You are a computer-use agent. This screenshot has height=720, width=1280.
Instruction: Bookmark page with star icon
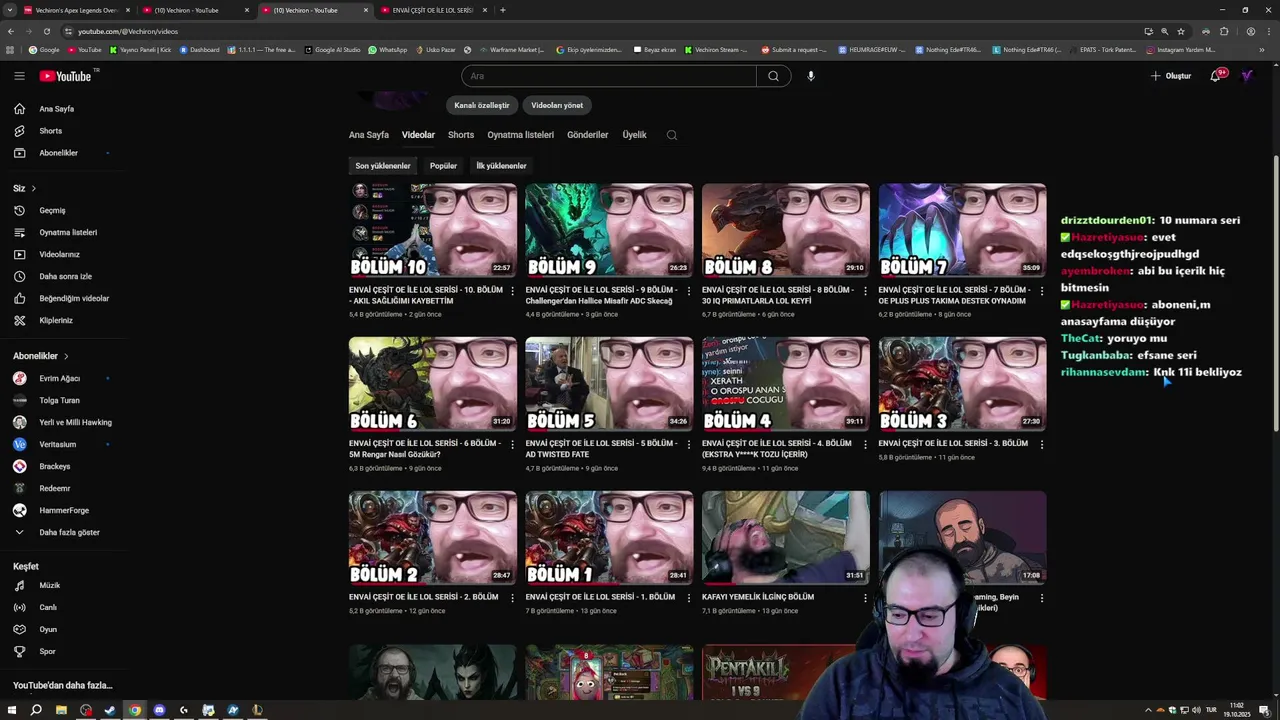1181,31
